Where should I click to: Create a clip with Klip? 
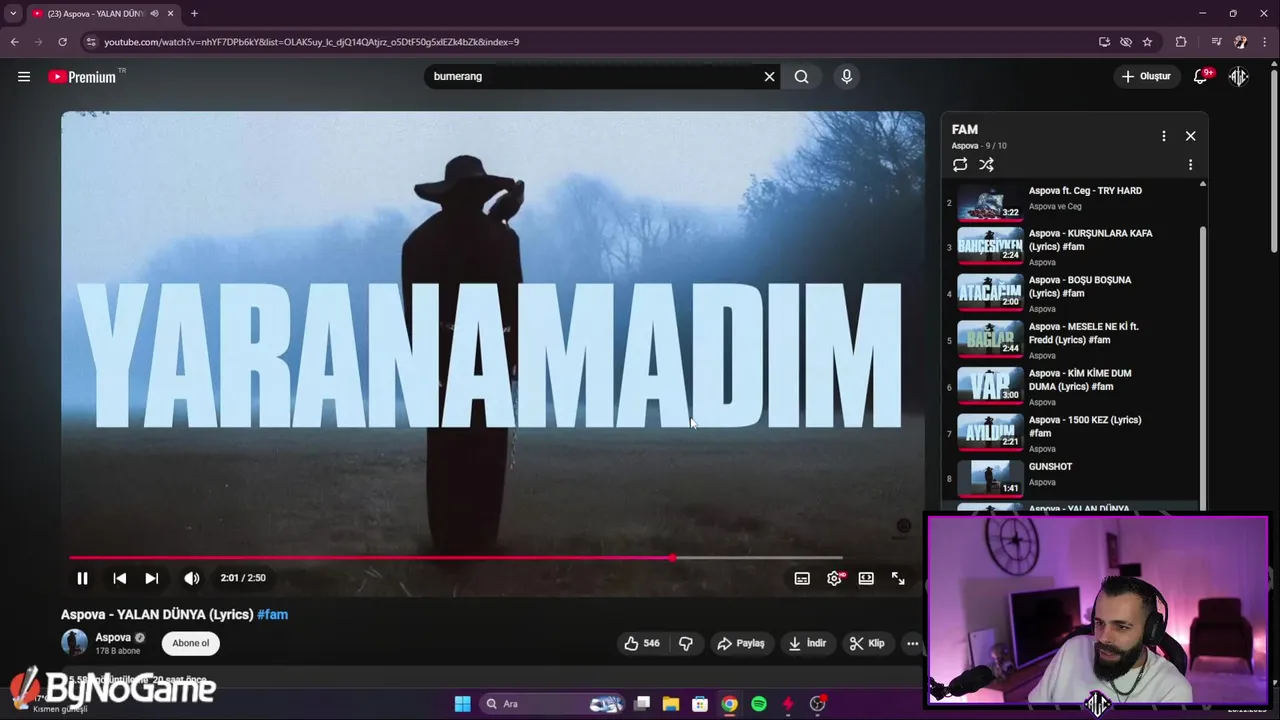point(867,643)
